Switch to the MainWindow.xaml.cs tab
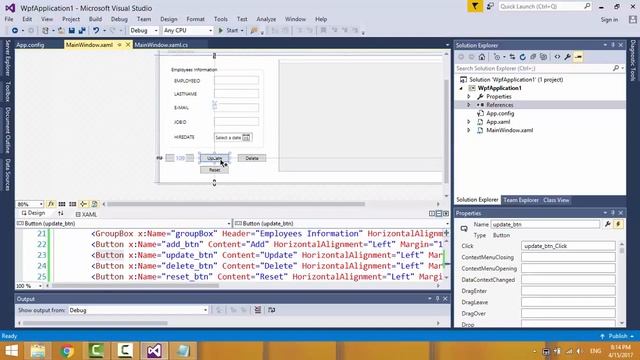Viewport: 640px width, 360px height. coord(161,45)
